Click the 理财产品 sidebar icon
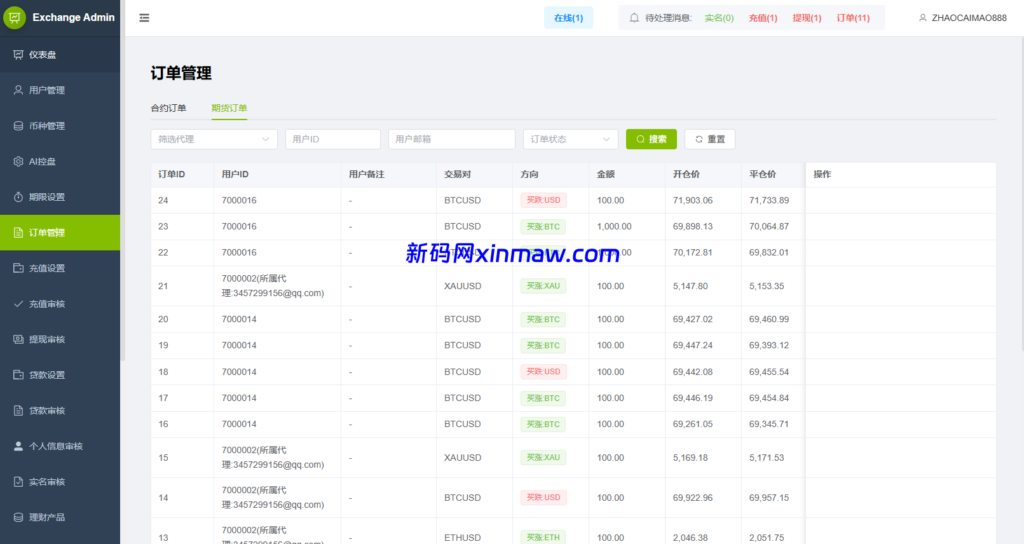The height and width of the screenshot is (544, 1024). click(18, 517)
